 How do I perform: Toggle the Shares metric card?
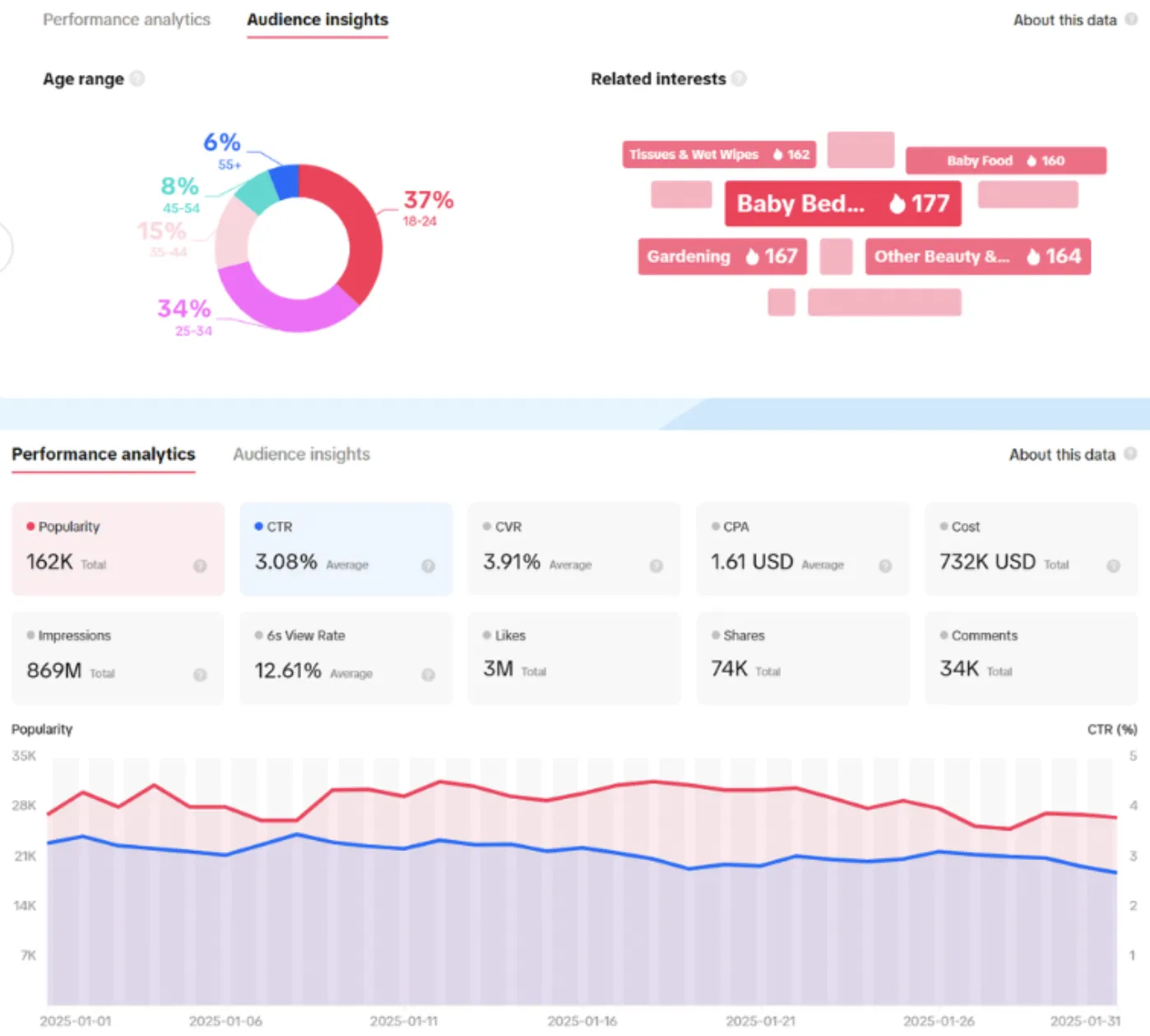(x=803, y=658)
